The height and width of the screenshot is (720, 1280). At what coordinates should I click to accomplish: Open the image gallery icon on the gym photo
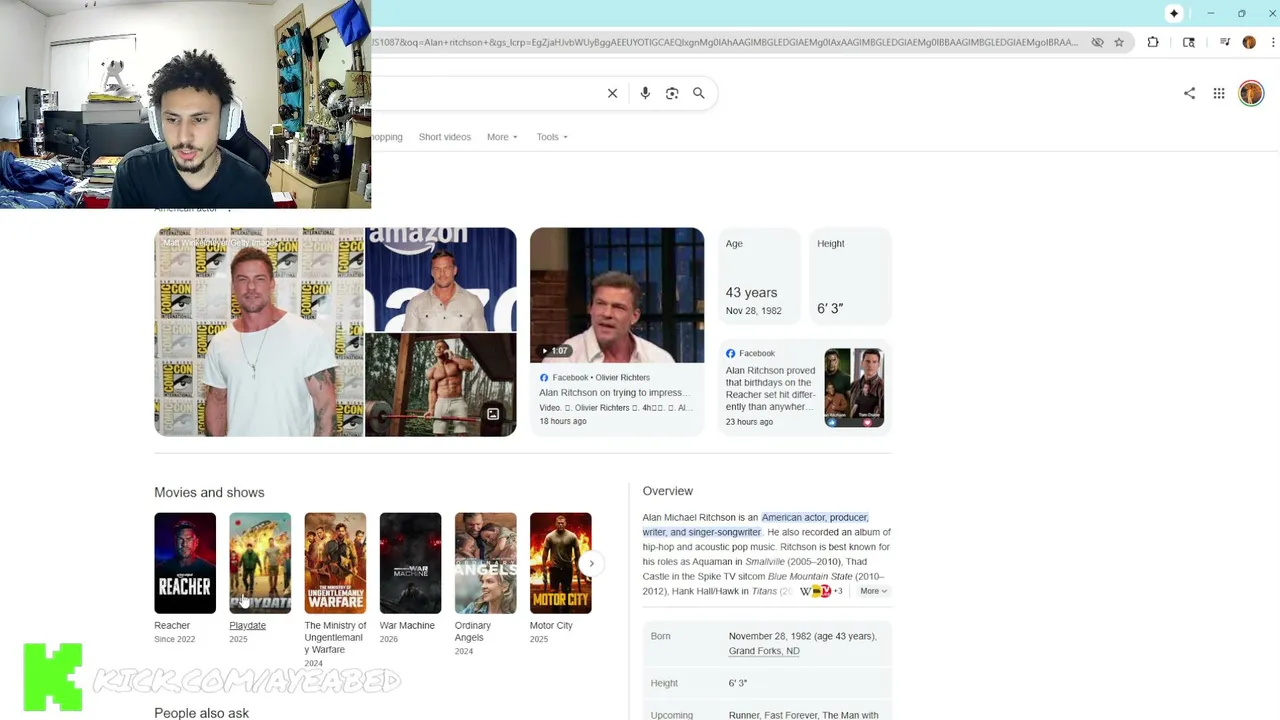point(493,414)
